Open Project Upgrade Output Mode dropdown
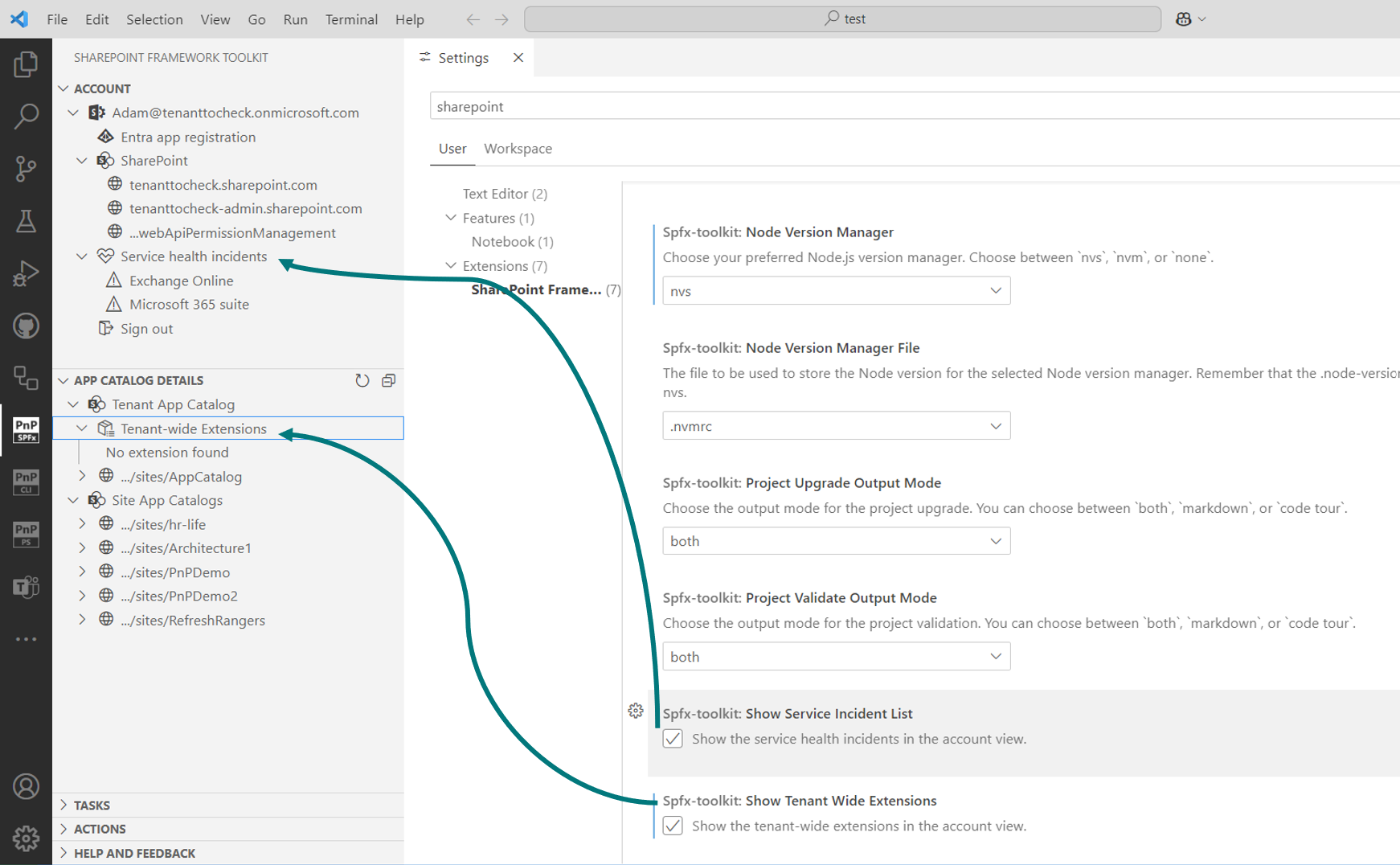 [836, 541]
